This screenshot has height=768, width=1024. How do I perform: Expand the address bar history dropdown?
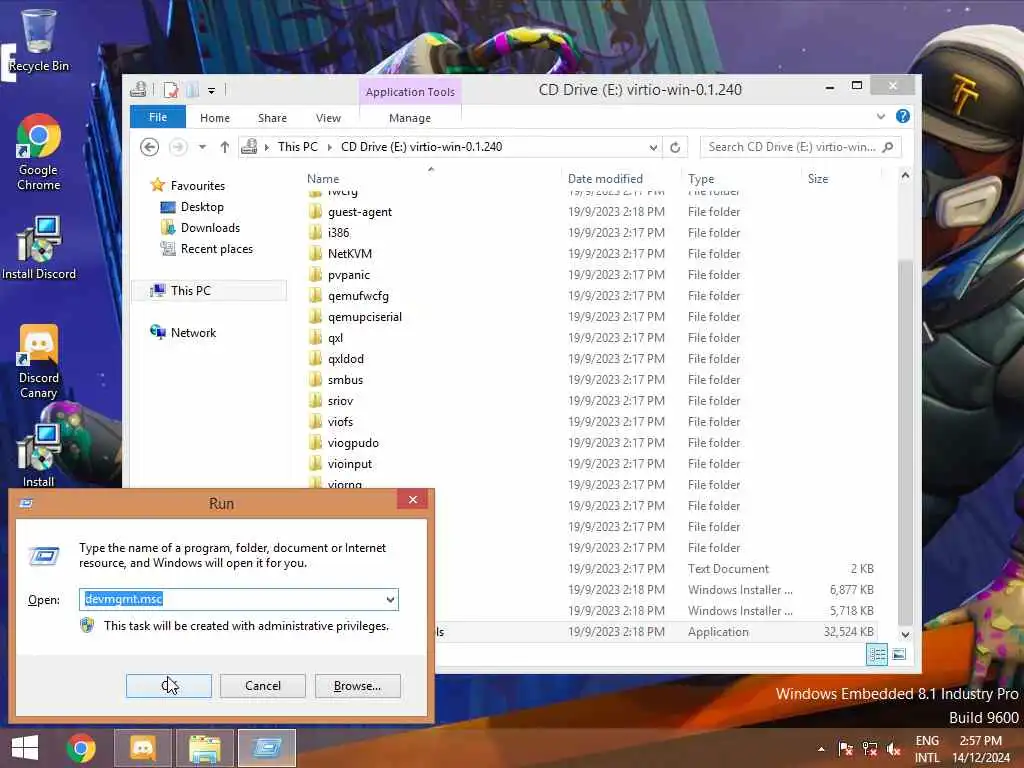pos(653,147)
